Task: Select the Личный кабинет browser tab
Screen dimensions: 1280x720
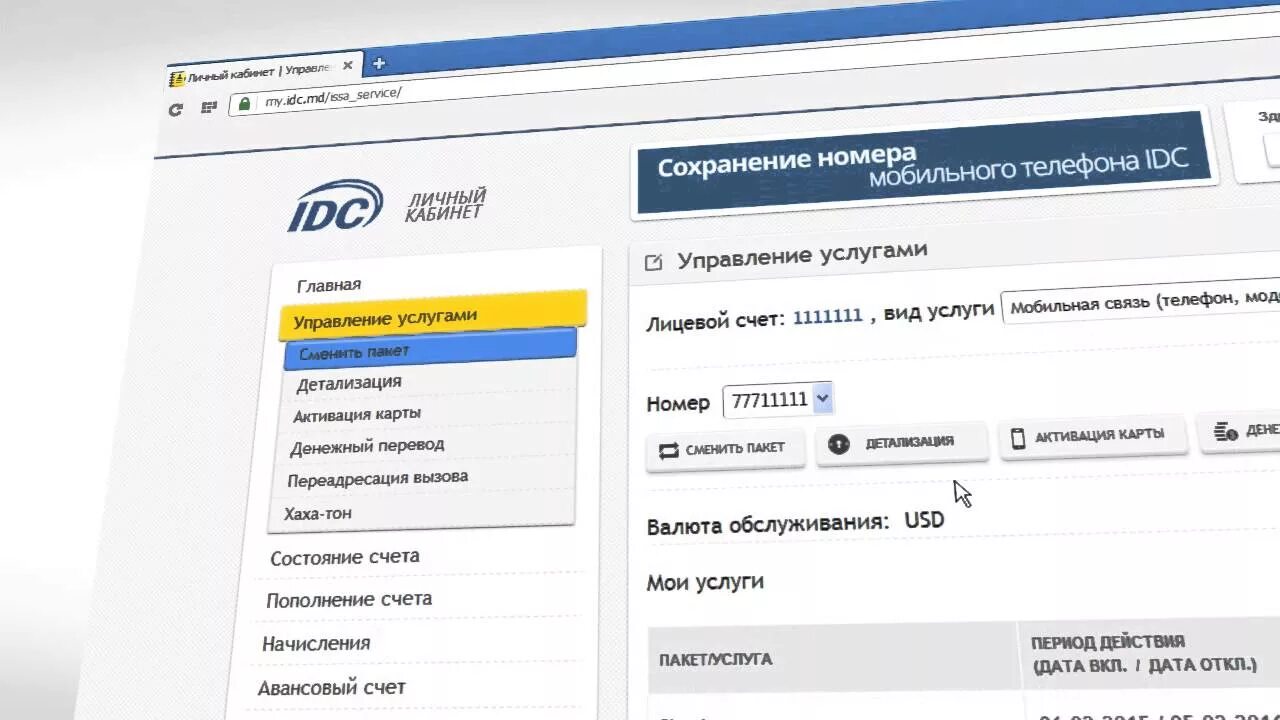Action: point(262,72)
